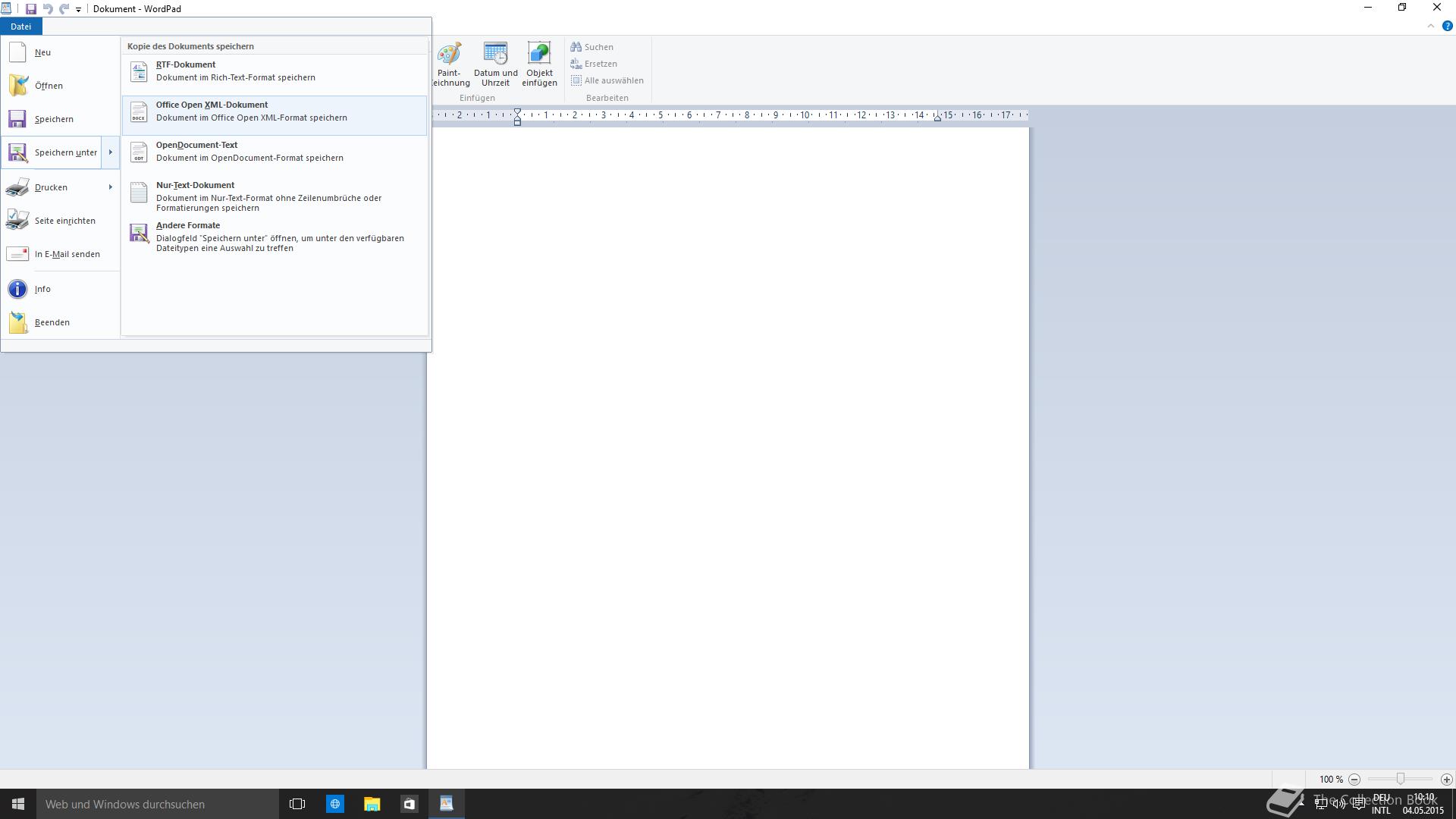Click the Drucken printer icon
The image size is (1456, 819).
coord(17,187)
